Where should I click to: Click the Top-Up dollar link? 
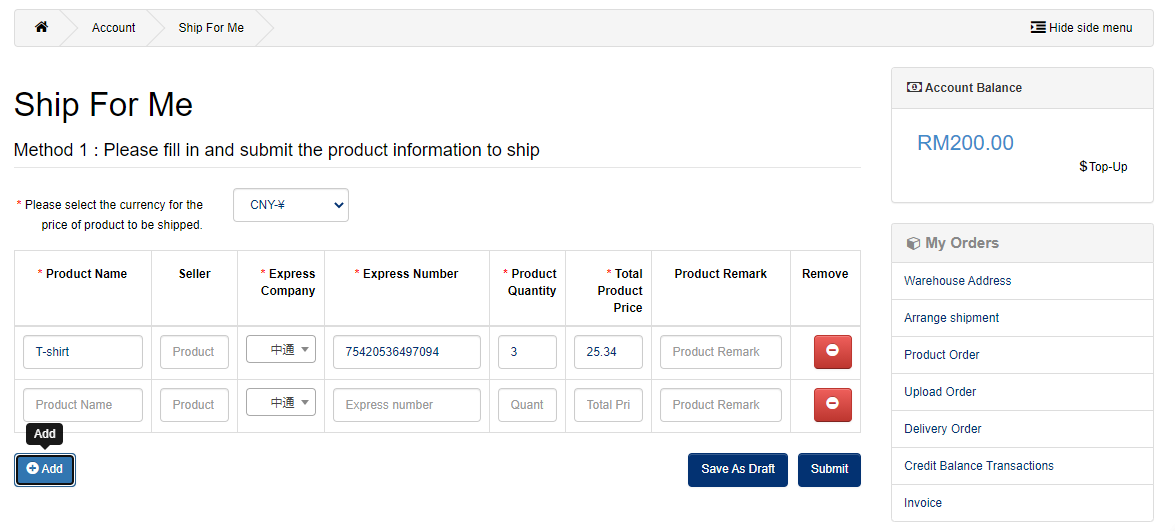[x=1103, y=166]
